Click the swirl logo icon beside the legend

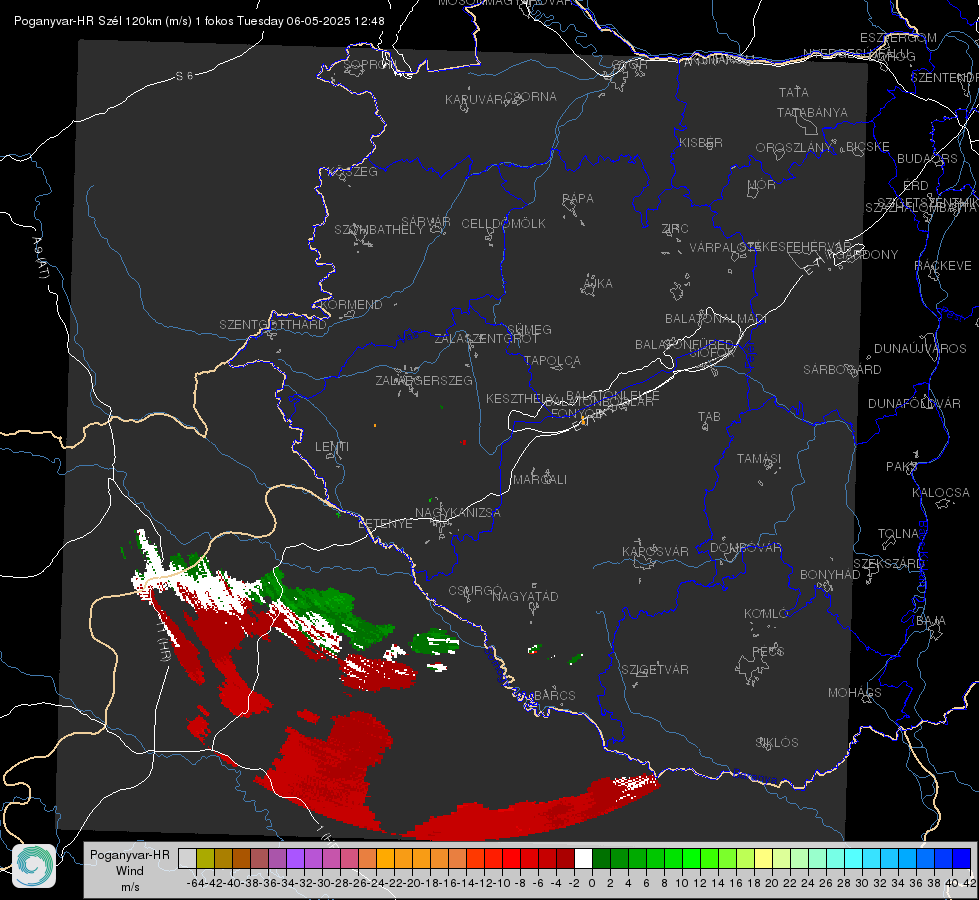[x=34, y=866]
